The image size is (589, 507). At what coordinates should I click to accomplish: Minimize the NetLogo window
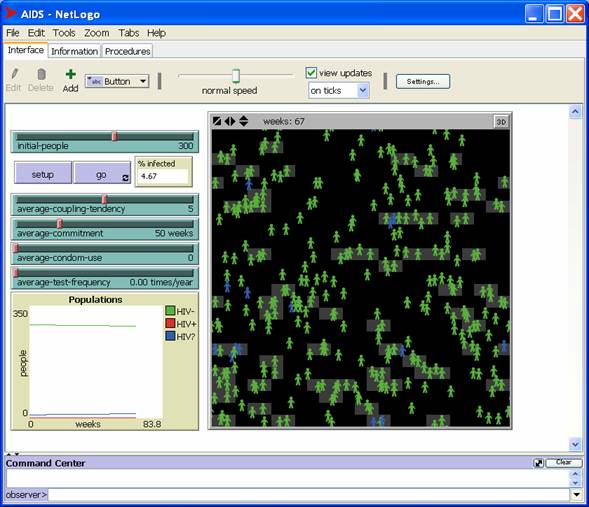click(534, 14)
